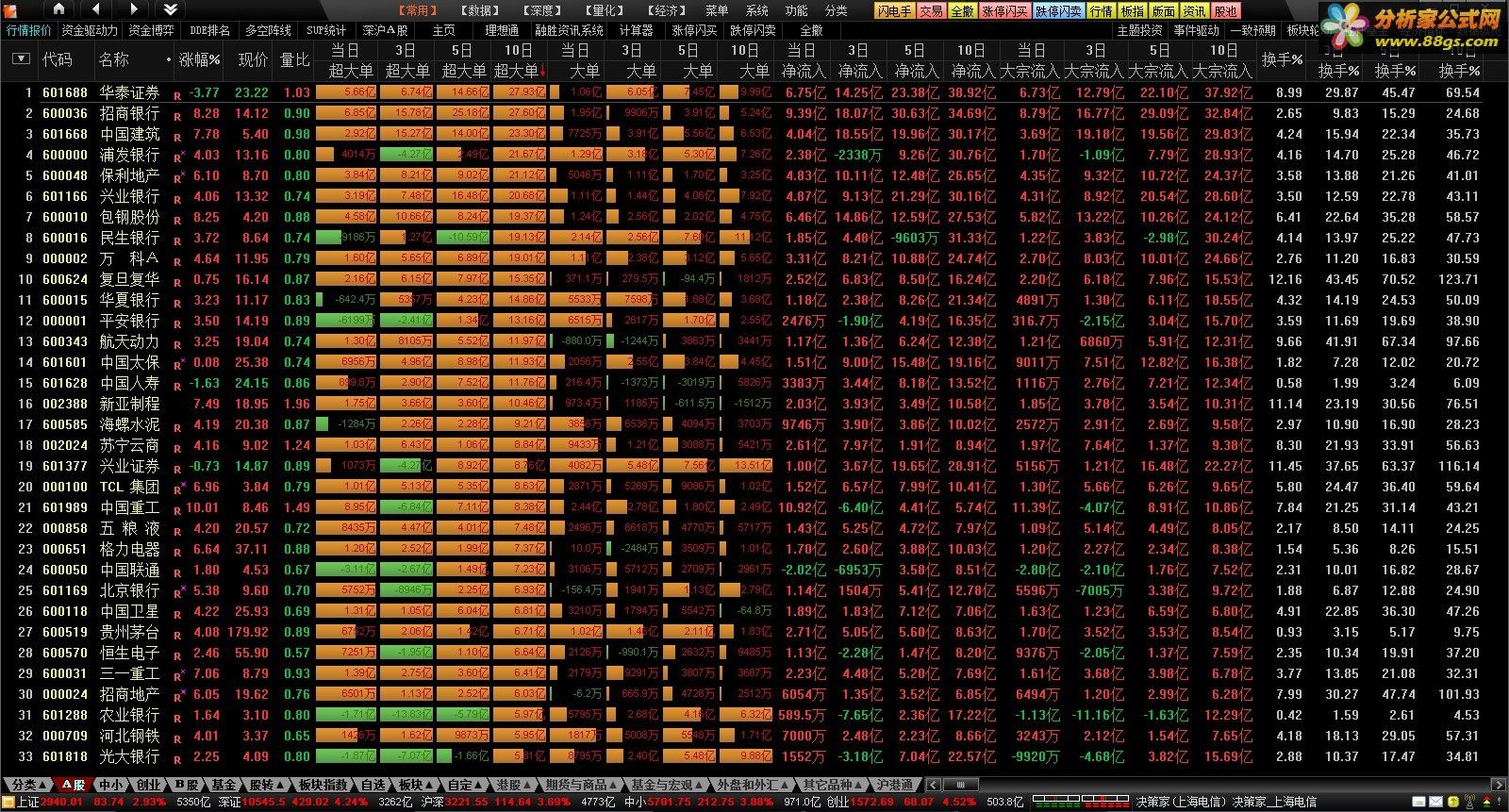Click the R marker beside 贵州茅台
1509x812 pixels.
pos(176,634)
